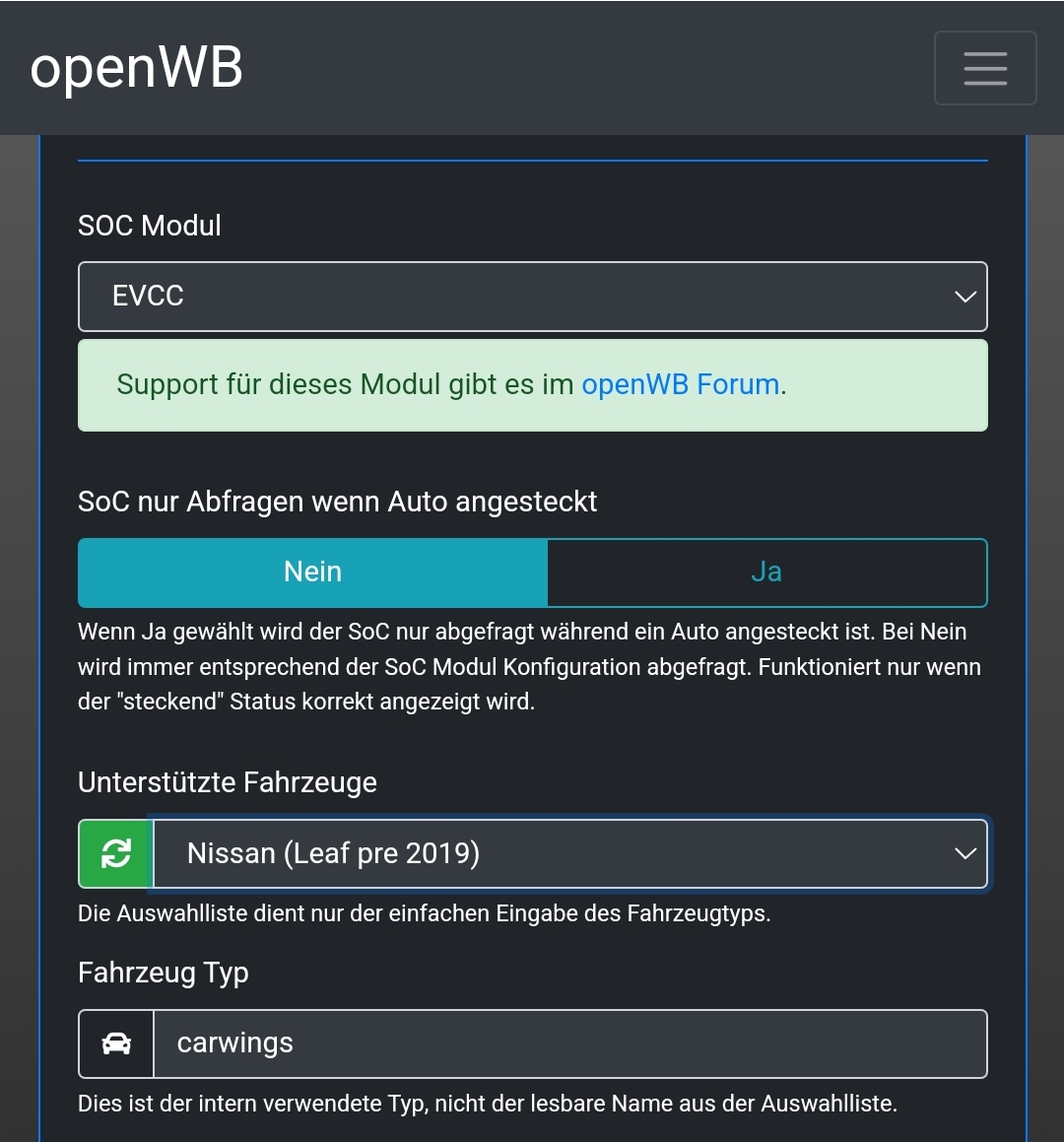The image size is (1064, 1142).
Task: Open the hamburger navigation menu
Action: click(984, 68)
